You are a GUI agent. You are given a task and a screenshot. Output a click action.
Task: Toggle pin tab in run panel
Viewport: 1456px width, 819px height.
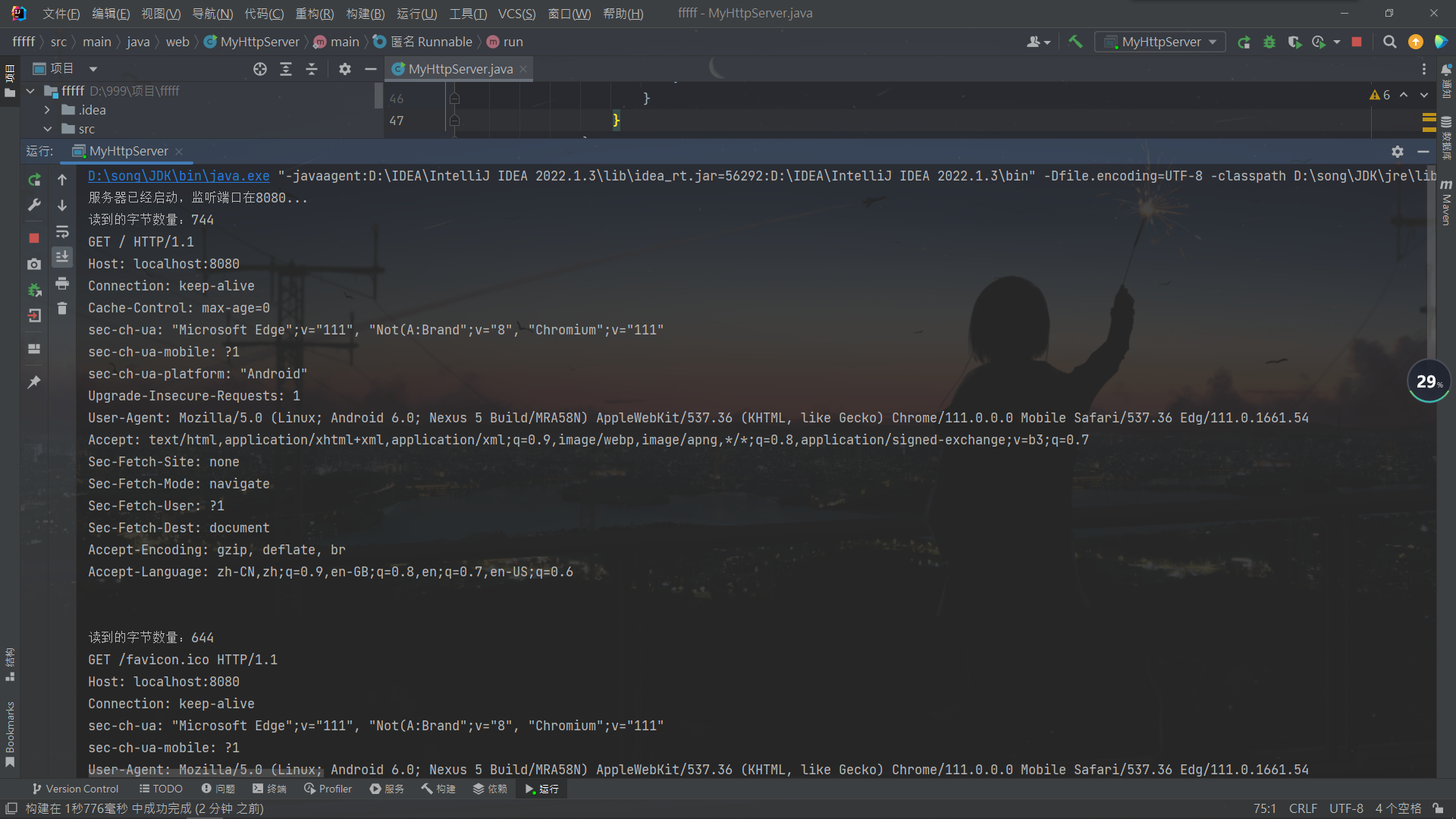(34, 382)
